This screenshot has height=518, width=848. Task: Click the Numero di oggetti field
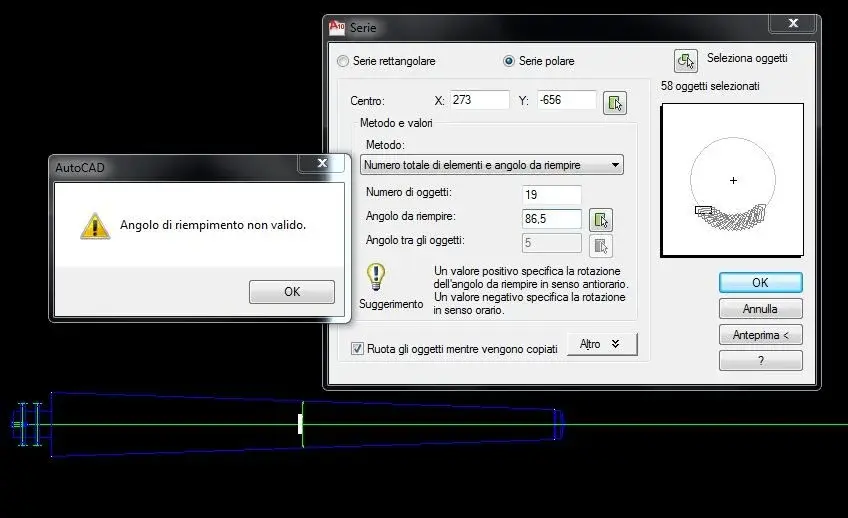pyautogui.click(x=552, y=195)
